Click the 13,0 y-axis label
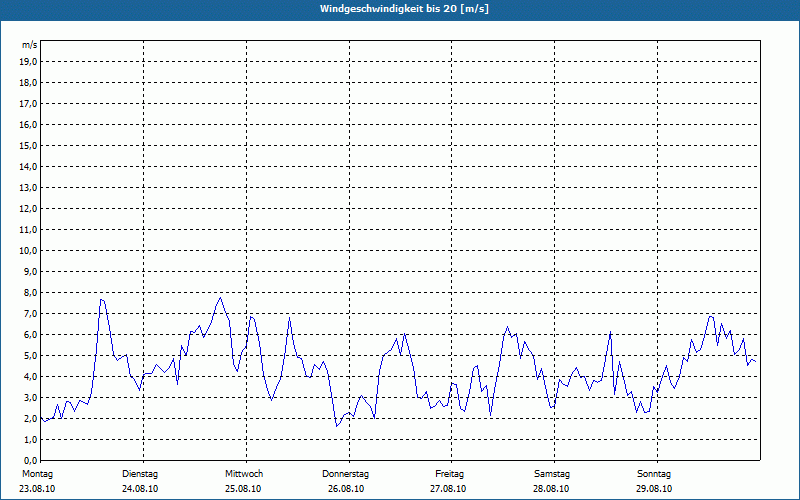The height and width of the screenshot is (500, 800). tap(28, 187)
